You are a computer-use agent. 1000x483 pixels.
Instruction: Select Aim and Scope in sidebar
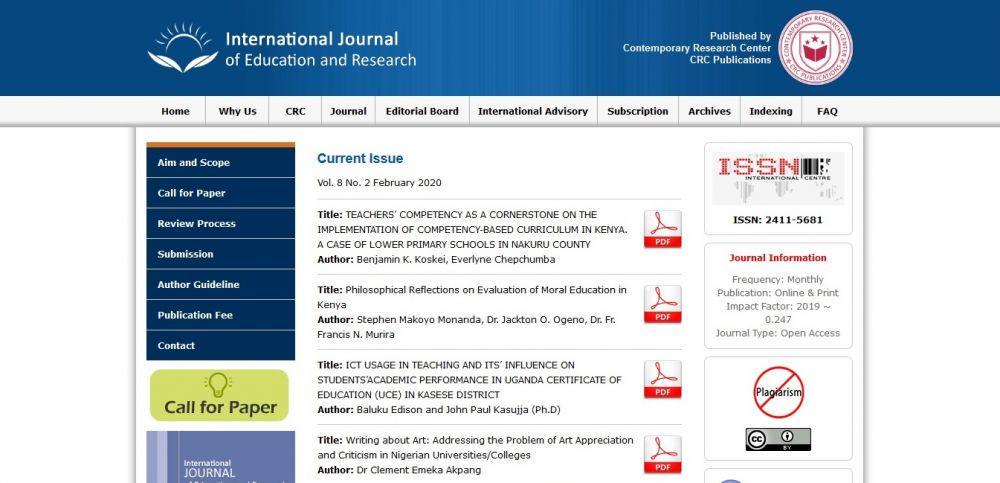pyautogui.click(x=221, y=163)
